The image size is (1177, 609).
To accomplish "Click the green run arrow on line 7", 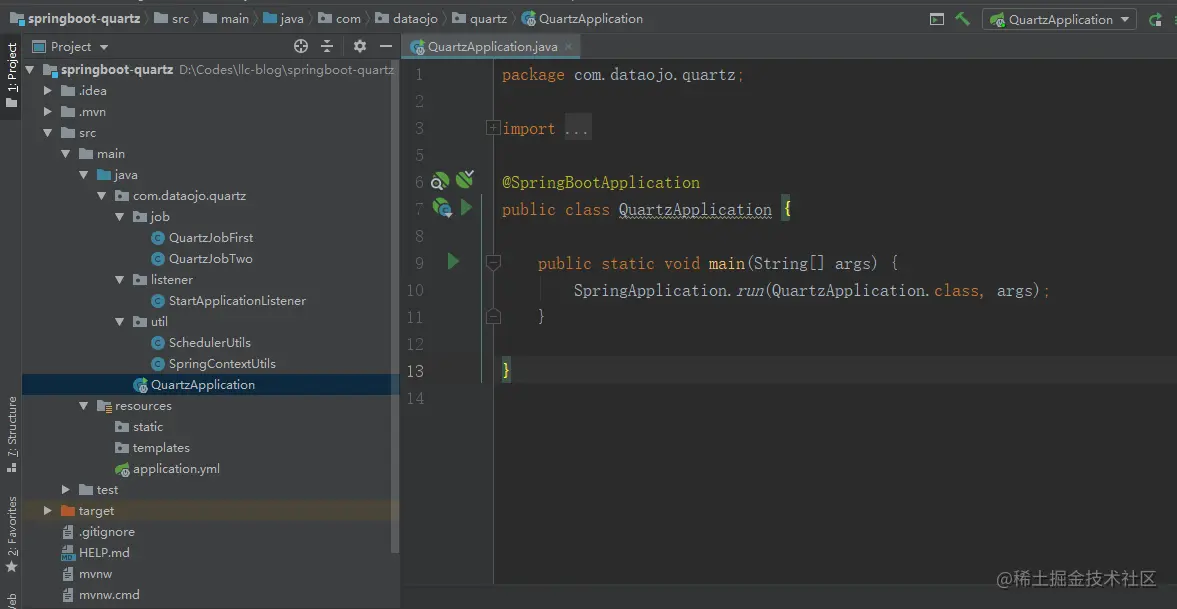I will pyautogui.click(x=466, y=207).
